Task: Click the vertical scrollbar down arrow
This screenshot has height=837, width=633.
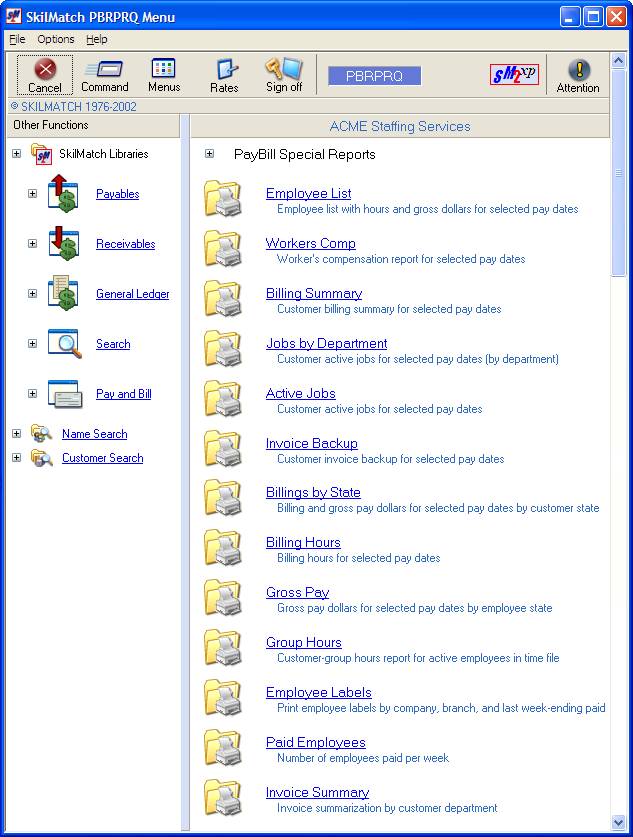Action: tap(618, 823)
